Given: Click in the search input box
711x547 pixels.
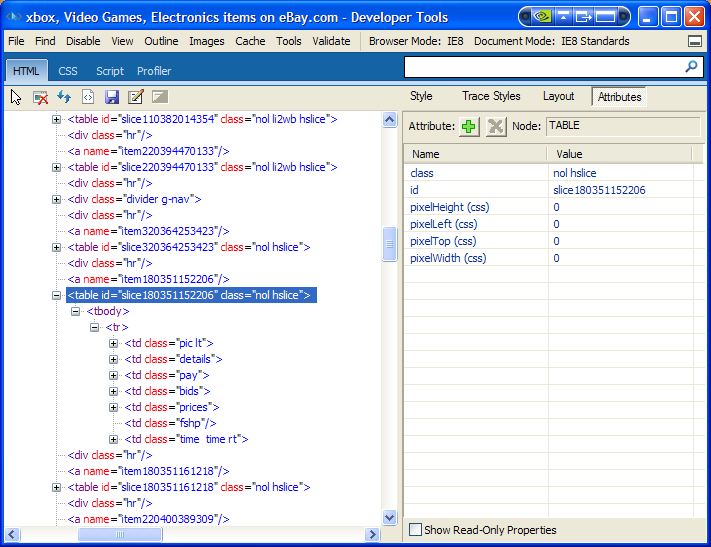Looking at the screenshot, I should [x=544, y=67].
